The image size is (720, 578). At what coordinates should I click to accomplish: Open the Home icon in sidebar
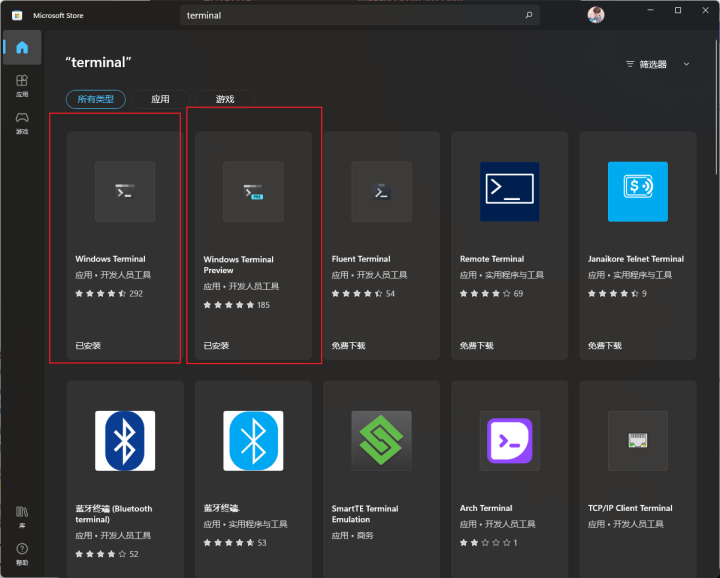[22, 48]
